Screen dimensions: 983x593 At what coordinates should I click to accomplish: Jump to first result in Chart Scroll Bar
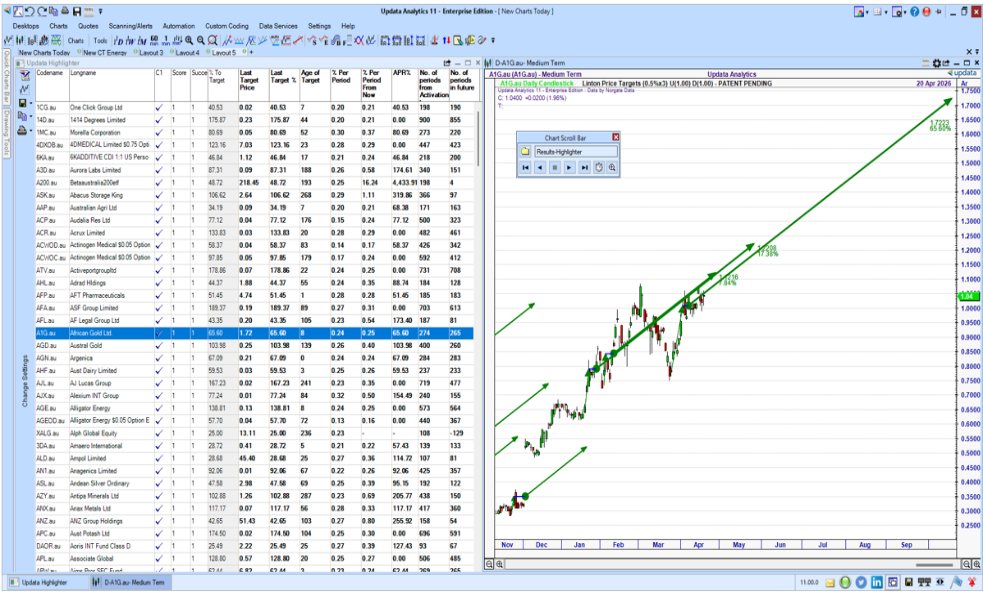[x=525, y=168]
